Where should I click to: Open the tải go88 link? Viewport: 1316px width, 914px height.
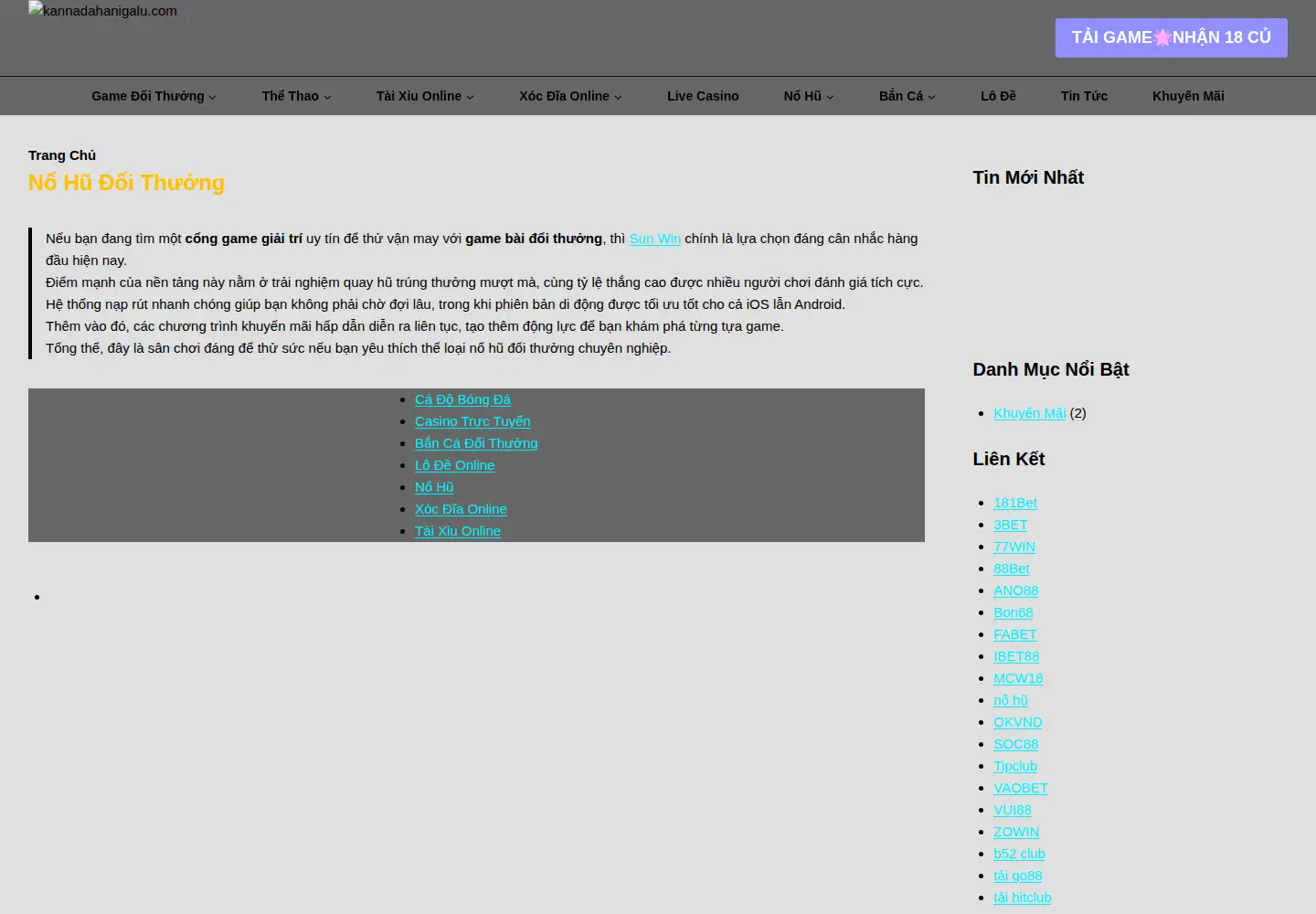pyautogui.click(x=1018, y=876)
